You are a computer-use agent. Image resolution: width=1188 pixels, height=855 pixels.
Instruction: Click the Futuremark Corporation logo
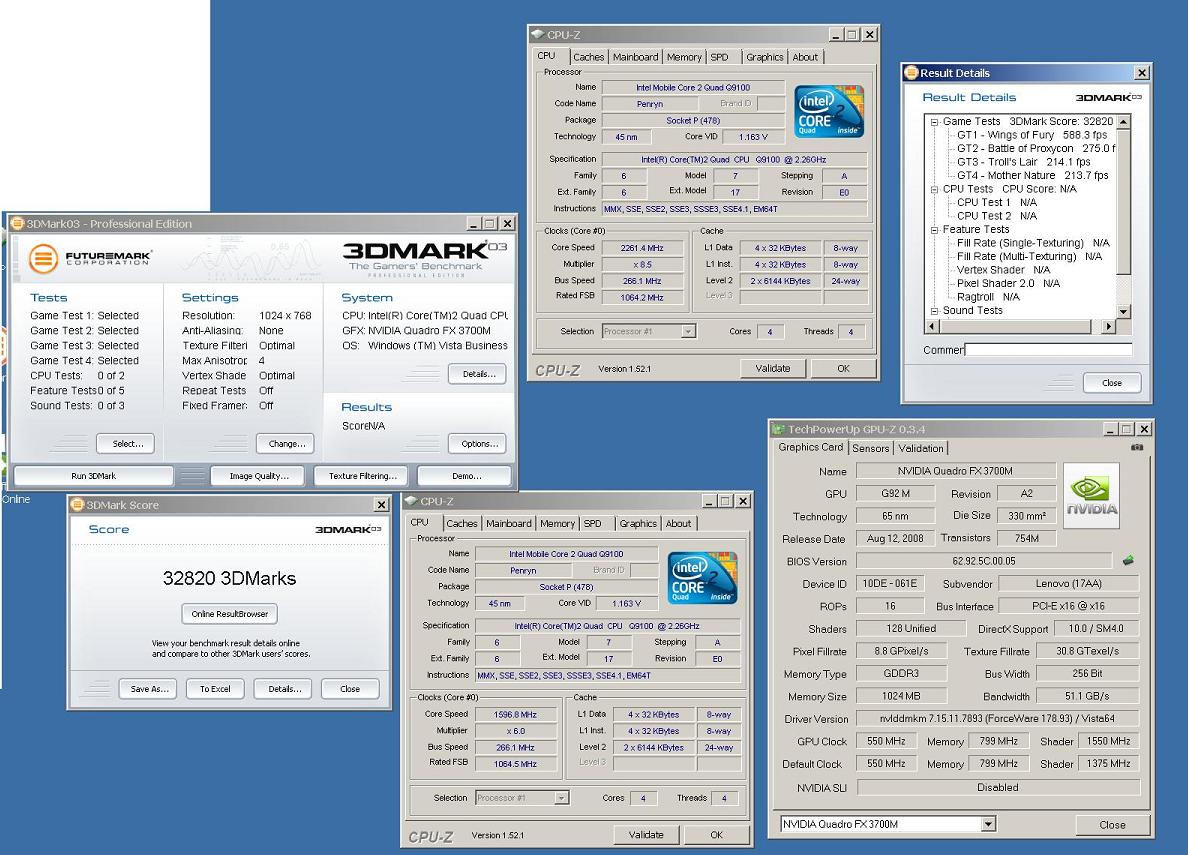(x=89, y=258)
